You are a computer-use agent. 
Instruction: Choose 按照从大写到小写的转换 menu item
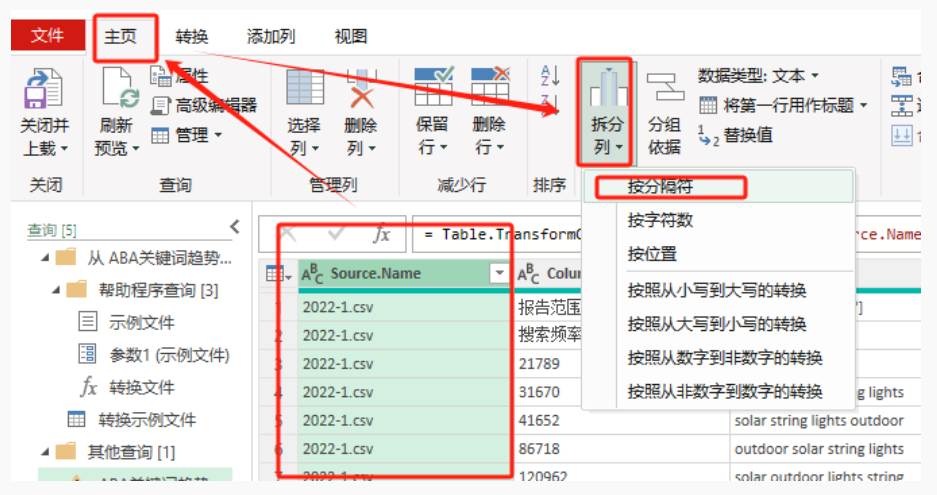[718, 324]
